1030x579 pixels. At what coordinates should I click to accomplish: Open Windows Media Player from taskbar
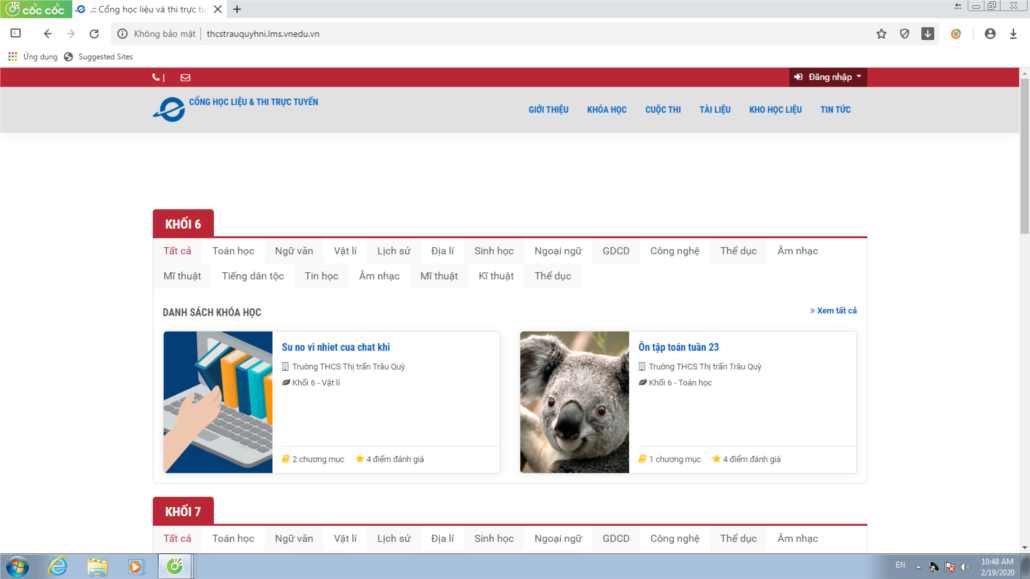pyautogui.click(x=136, y=566)
